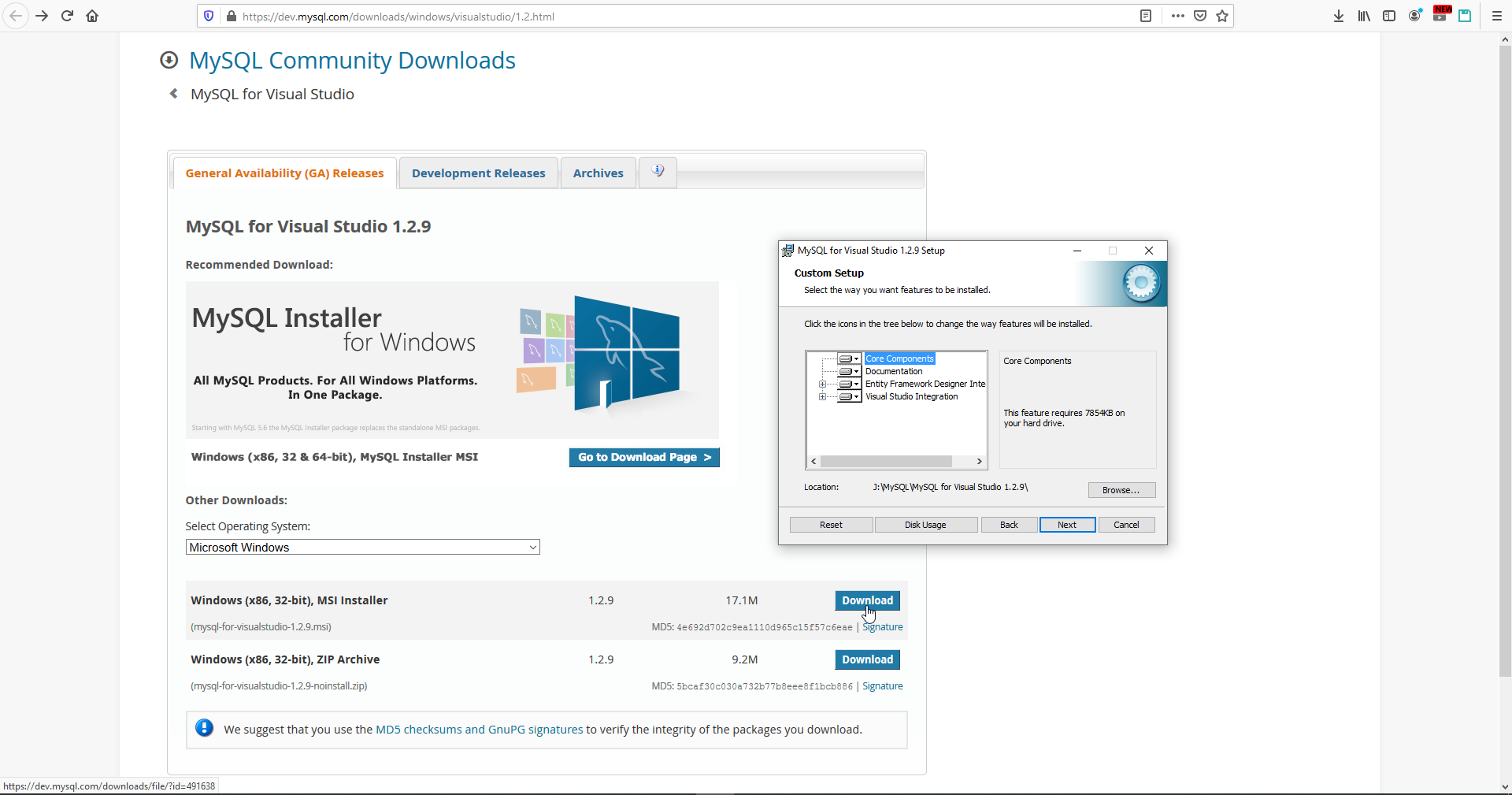Screen dimensions: 1512x795
Task: Click the MySQL Installer for Windows banner
Action: point(452,359)
